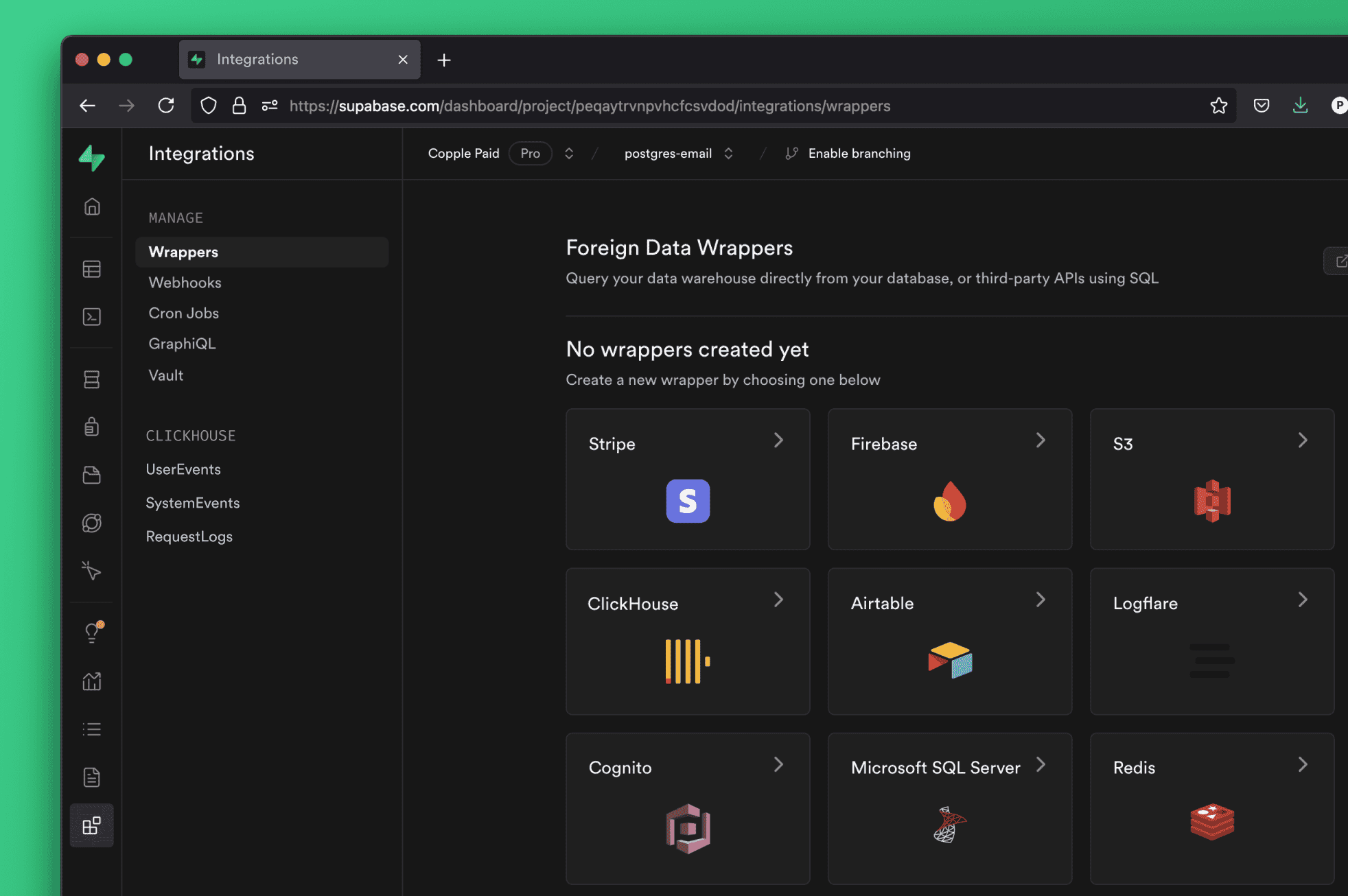Click the Firebase flame logo
1348x896 pixels.
click(x=950, y=501)
